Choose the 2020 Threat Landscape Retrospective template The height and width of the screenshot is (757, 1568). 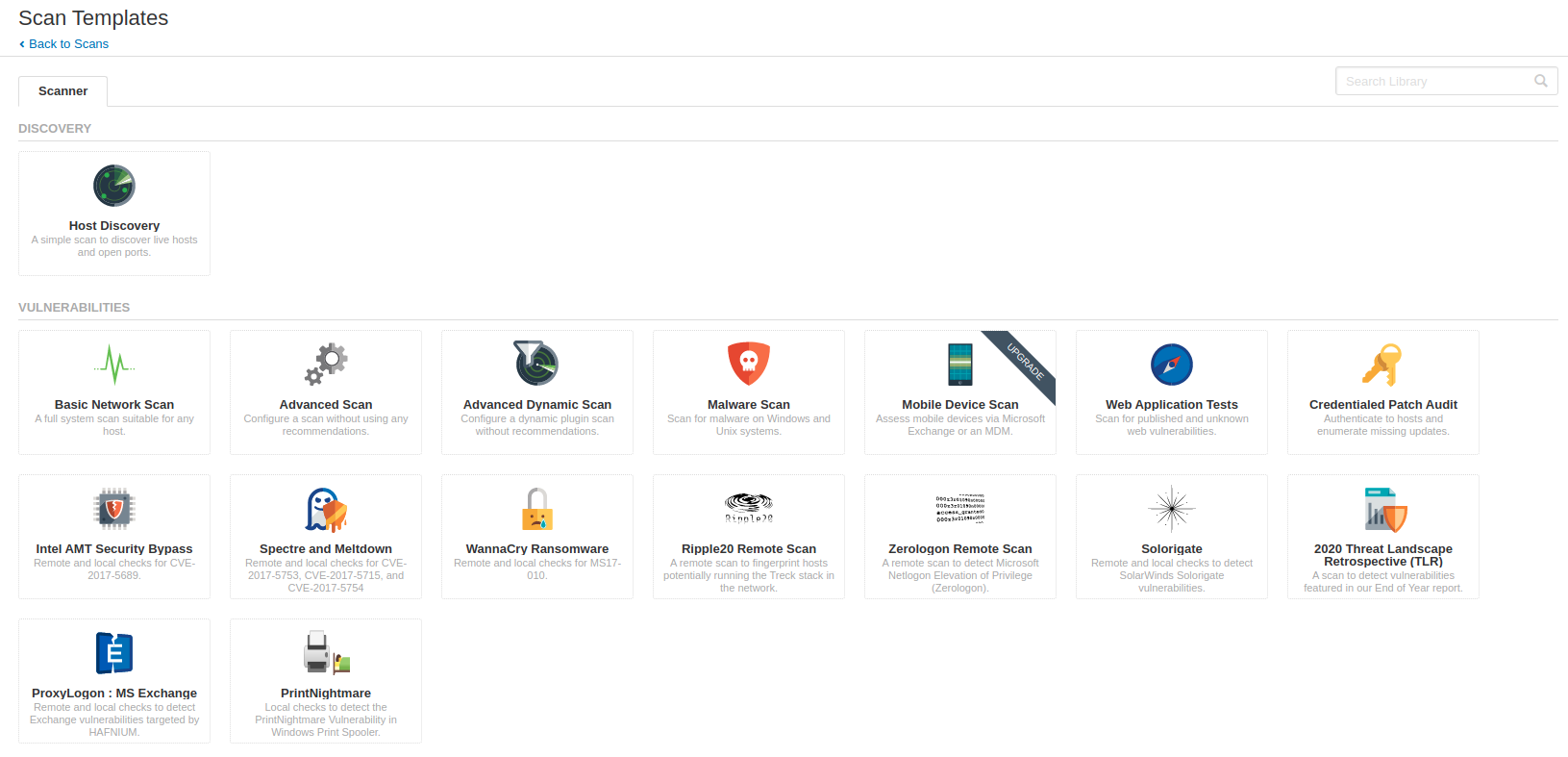point(1383,537)
